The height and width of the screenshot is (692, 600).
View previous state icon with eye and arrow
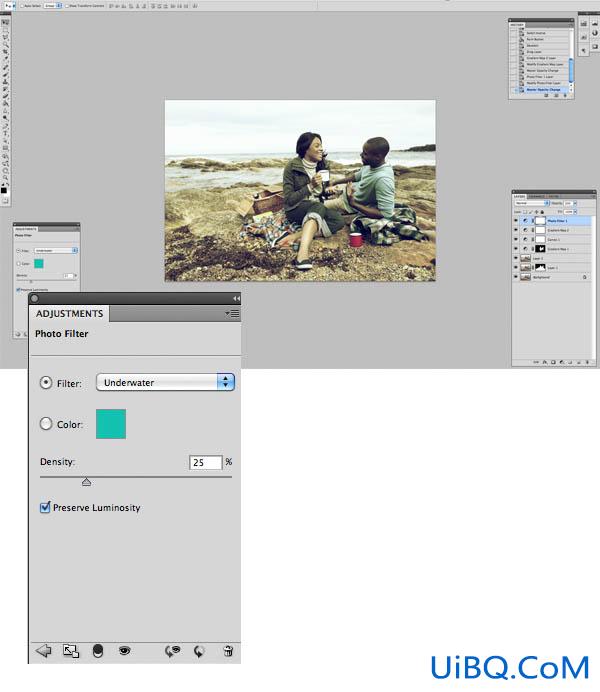(172, 651)
